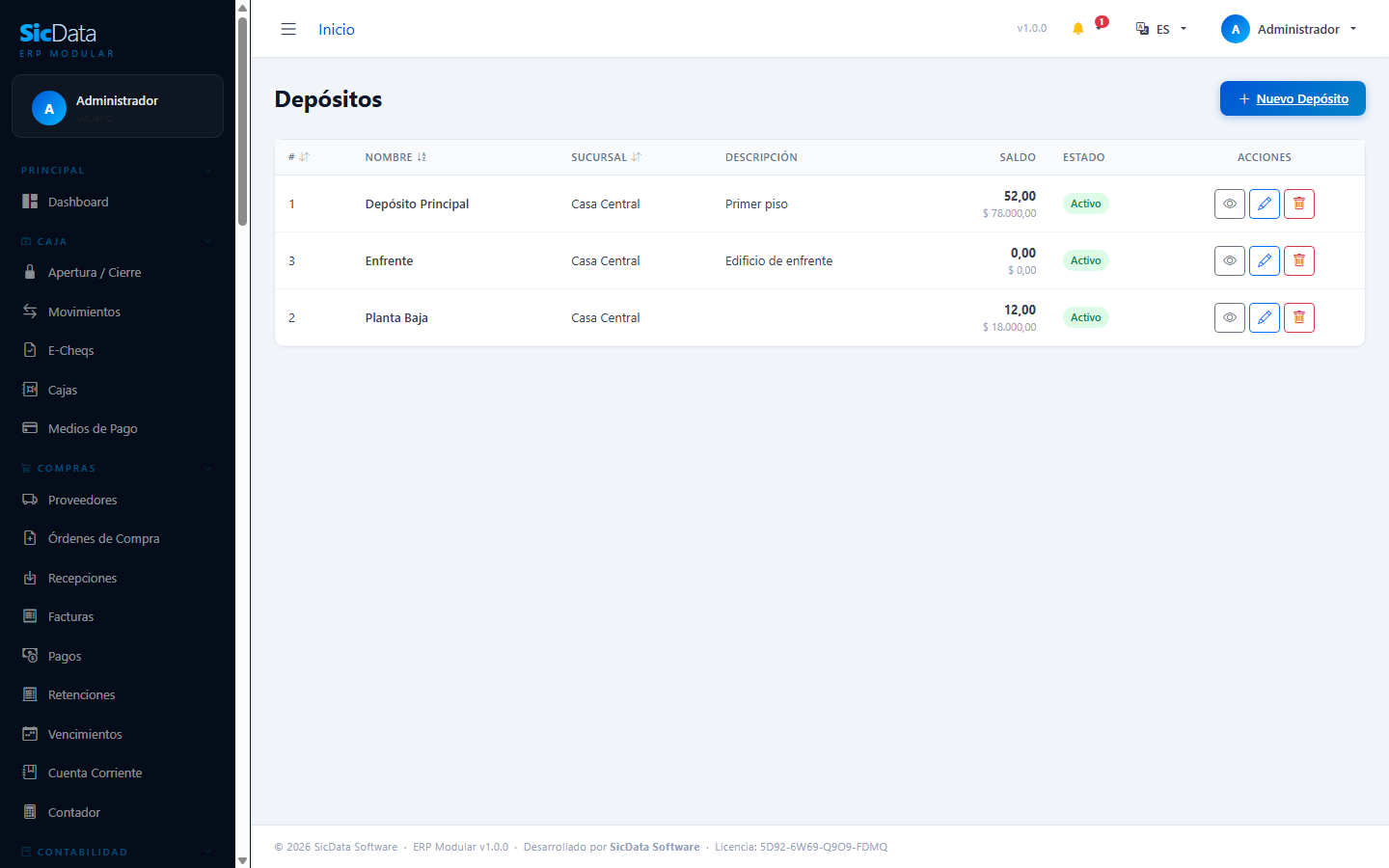Click the Vencimientos calendar icon
The height and width of the screenshot is (868, 1389).
pyautogui.click(x=30, y=734)
